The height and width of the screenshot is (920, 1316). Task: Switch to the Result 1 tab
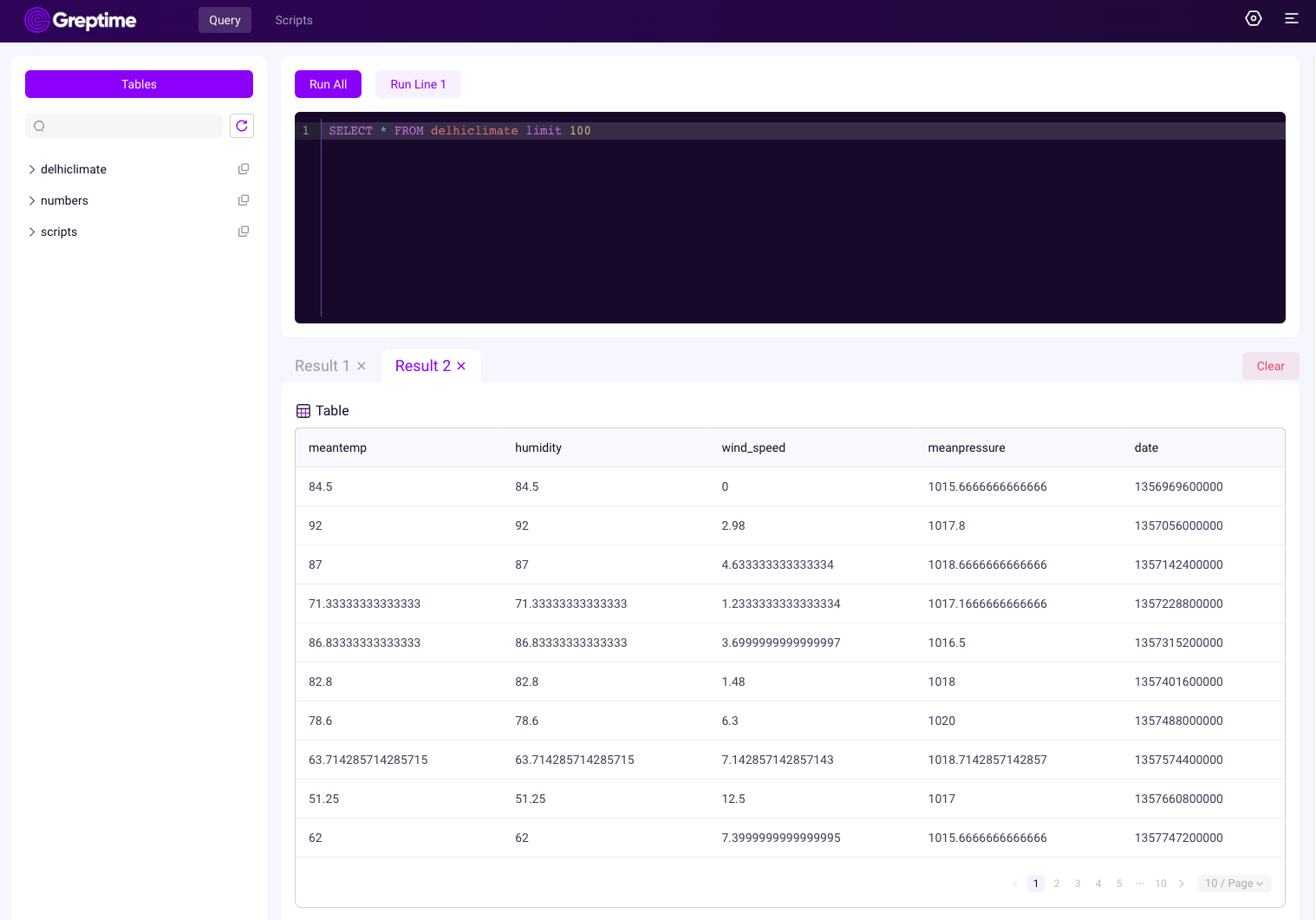[322, 366]
